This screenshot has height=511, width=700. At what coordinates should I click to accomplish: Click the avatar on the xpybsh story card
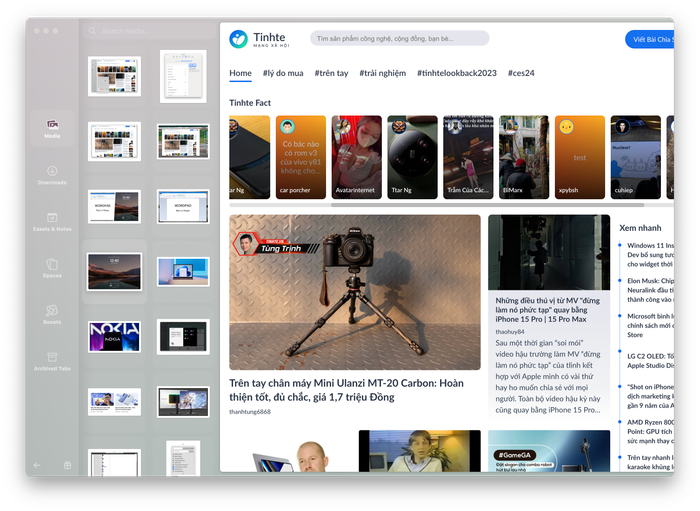(x=567, y=127)
